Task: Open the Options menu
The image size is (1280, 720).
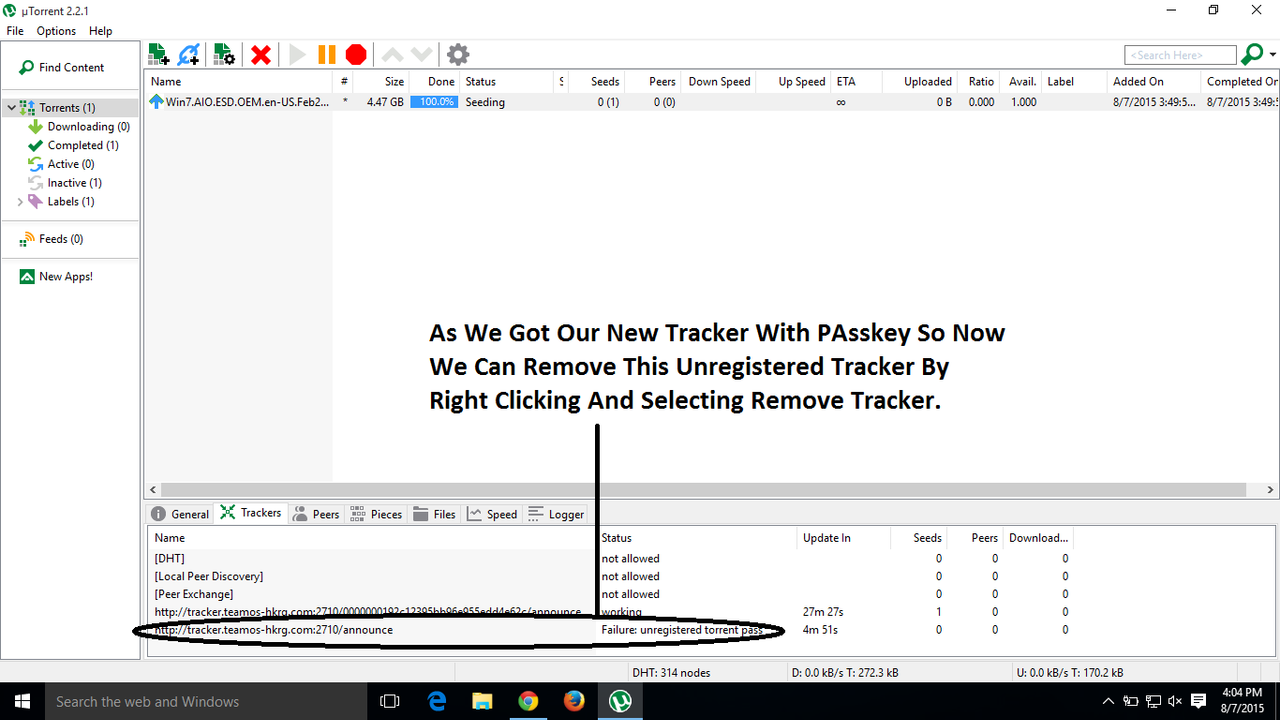Action: coord(56,31)
